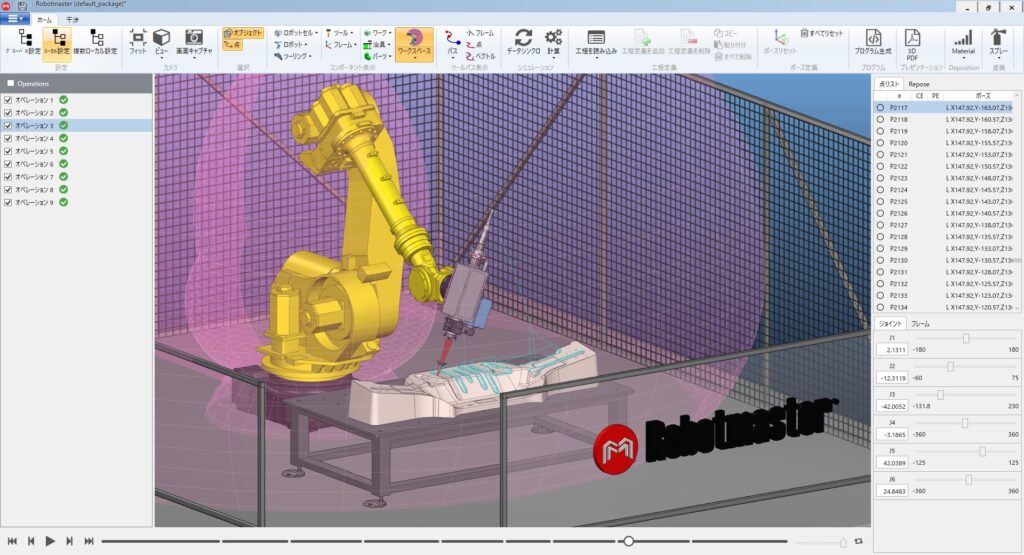This screenshot has height=555, width=1024.
Task: Open the 3D PDF export icon
Action: 912,44
